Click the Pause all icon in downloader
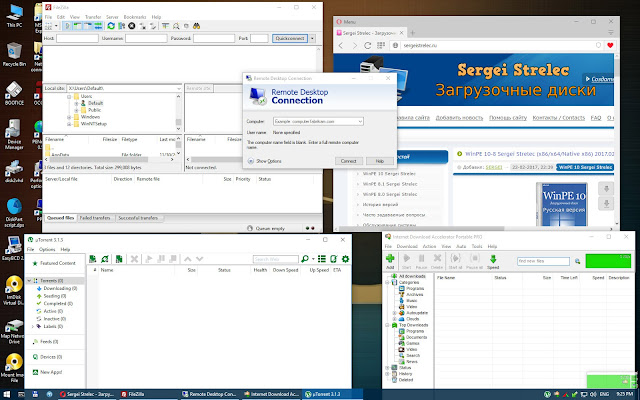The width and height of the screenshot is (640, 400). click(474, 258)
